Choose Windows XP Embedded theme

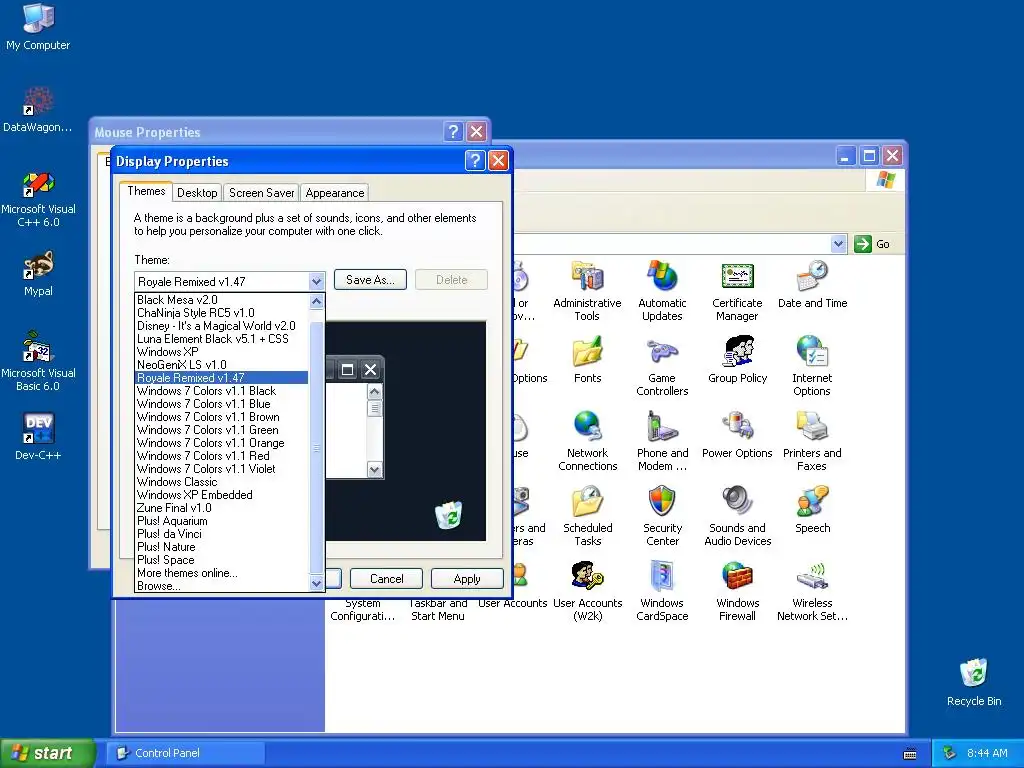click(x=221, y=495)
